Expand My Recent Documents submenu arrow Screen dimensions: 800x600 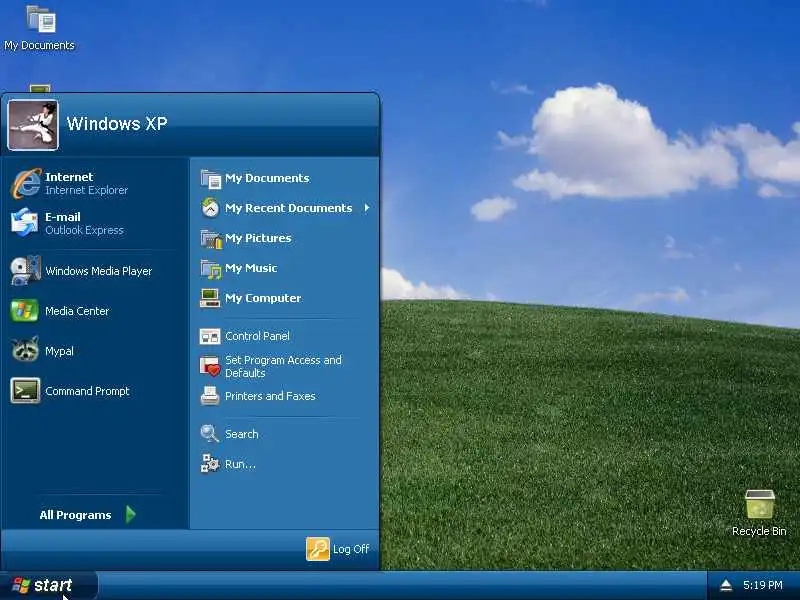click(367, 208)
